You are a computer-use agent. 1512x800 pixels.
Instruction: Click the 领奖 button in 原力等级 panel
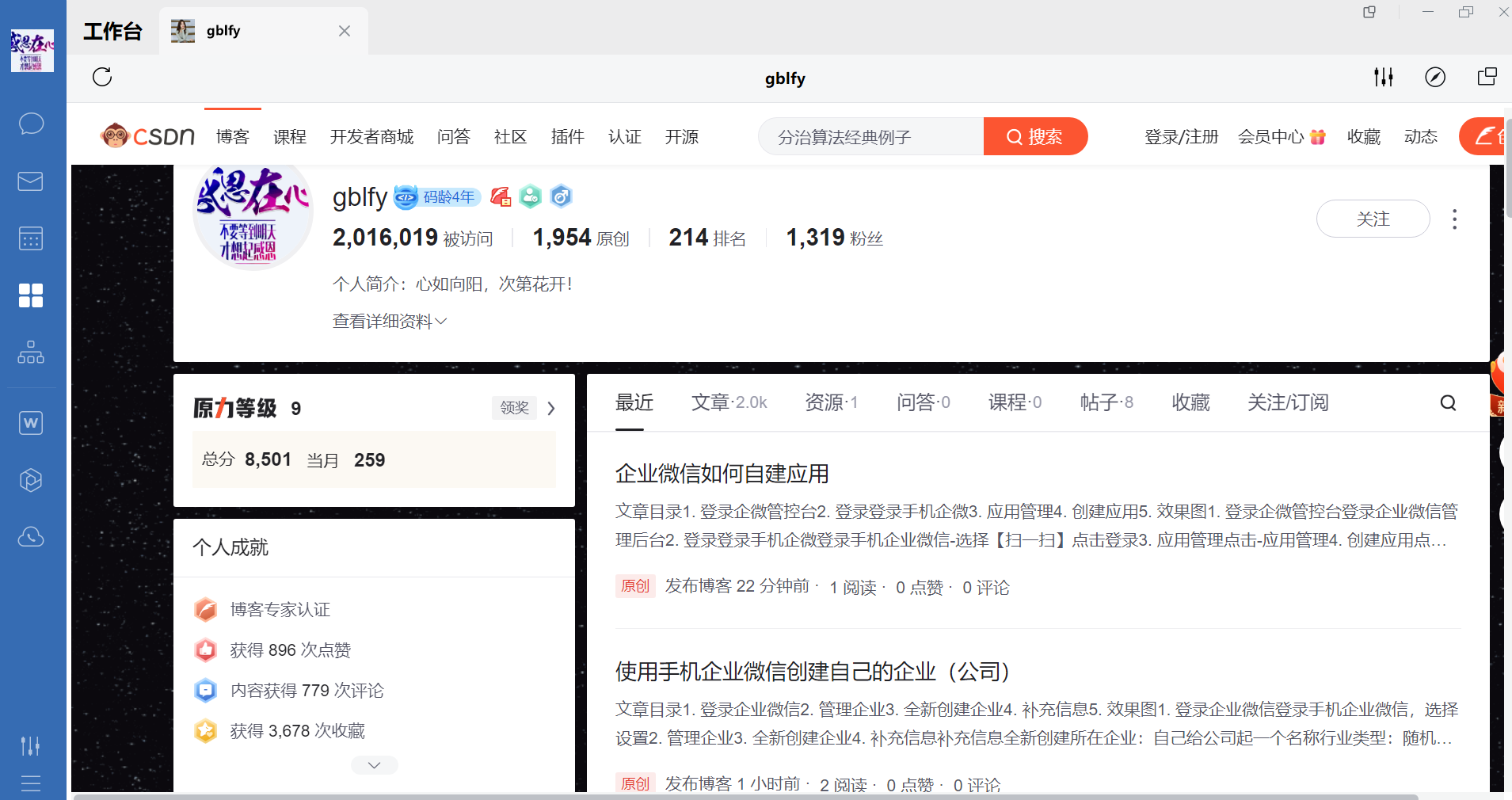tap(513, 408)
